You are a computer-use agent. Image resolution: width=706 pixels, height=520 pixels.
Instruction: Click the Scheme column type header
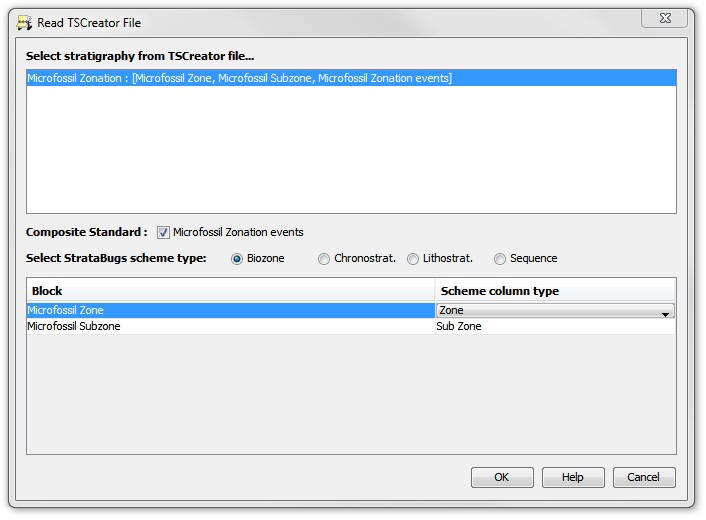click(x=554, y=291)
